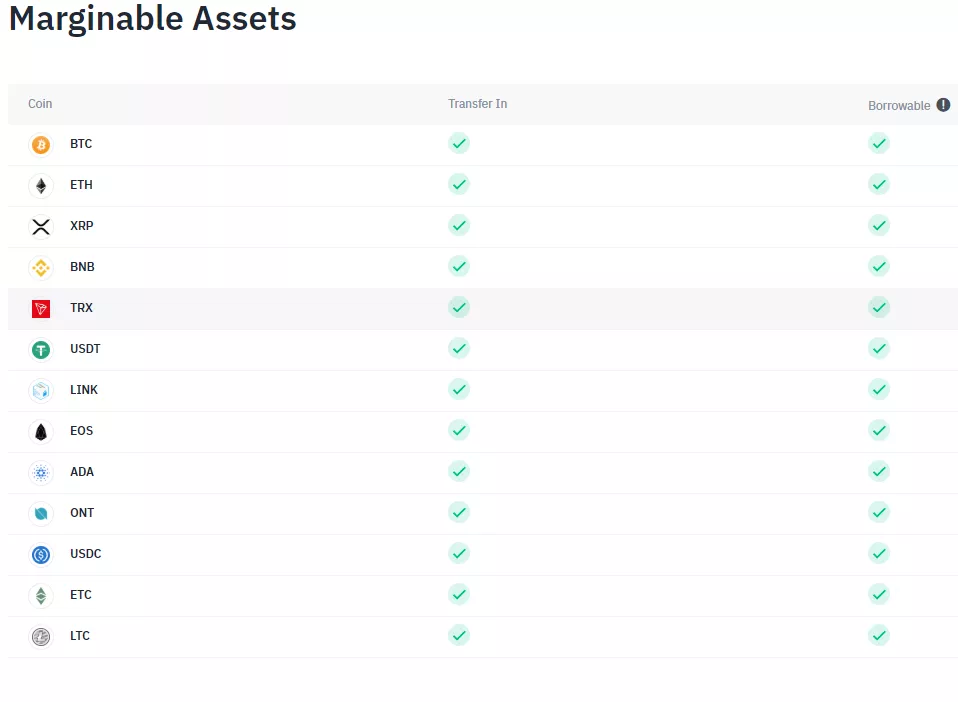Click the Bitcoin (BTC) coin icon
Viewport: 958px width, 702px height.
(40, 144)
